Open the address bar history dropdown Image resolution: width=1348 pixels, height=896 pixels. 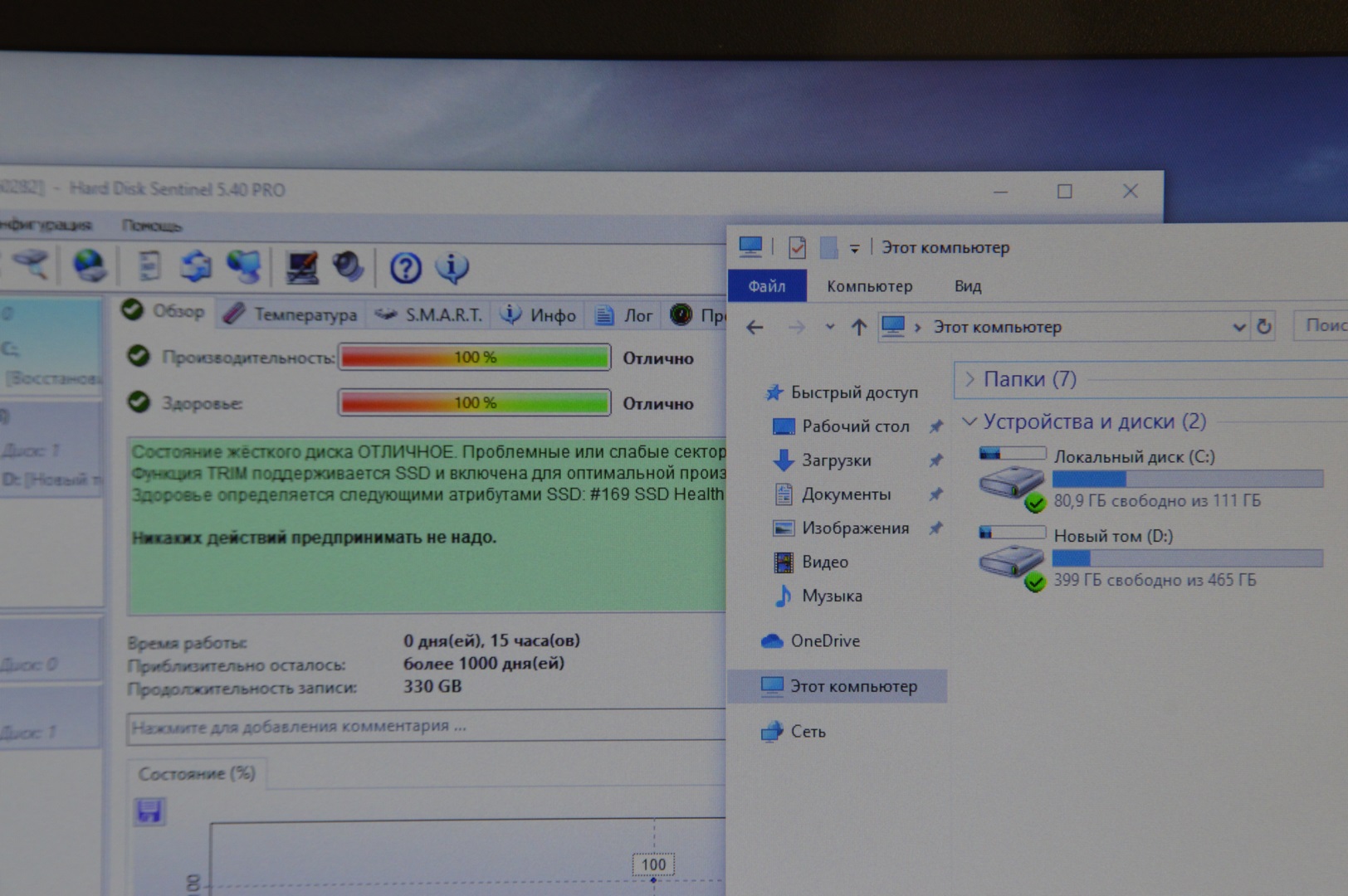[1238, 327]
